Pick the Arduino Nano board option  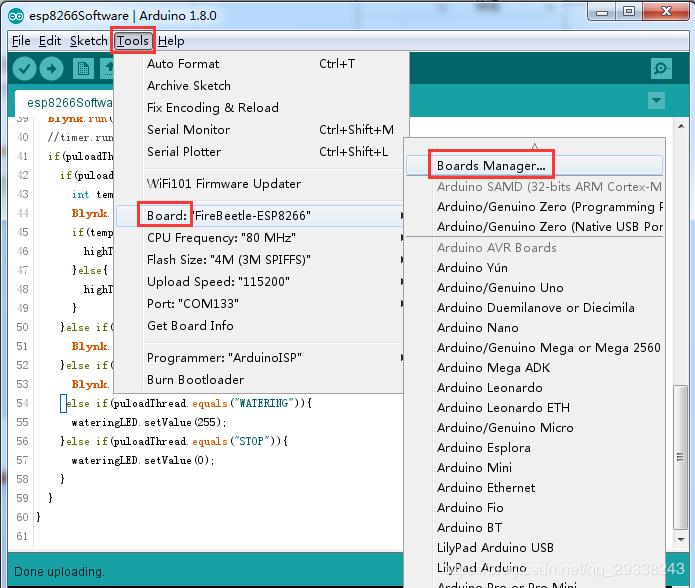[x=477, y=328]
